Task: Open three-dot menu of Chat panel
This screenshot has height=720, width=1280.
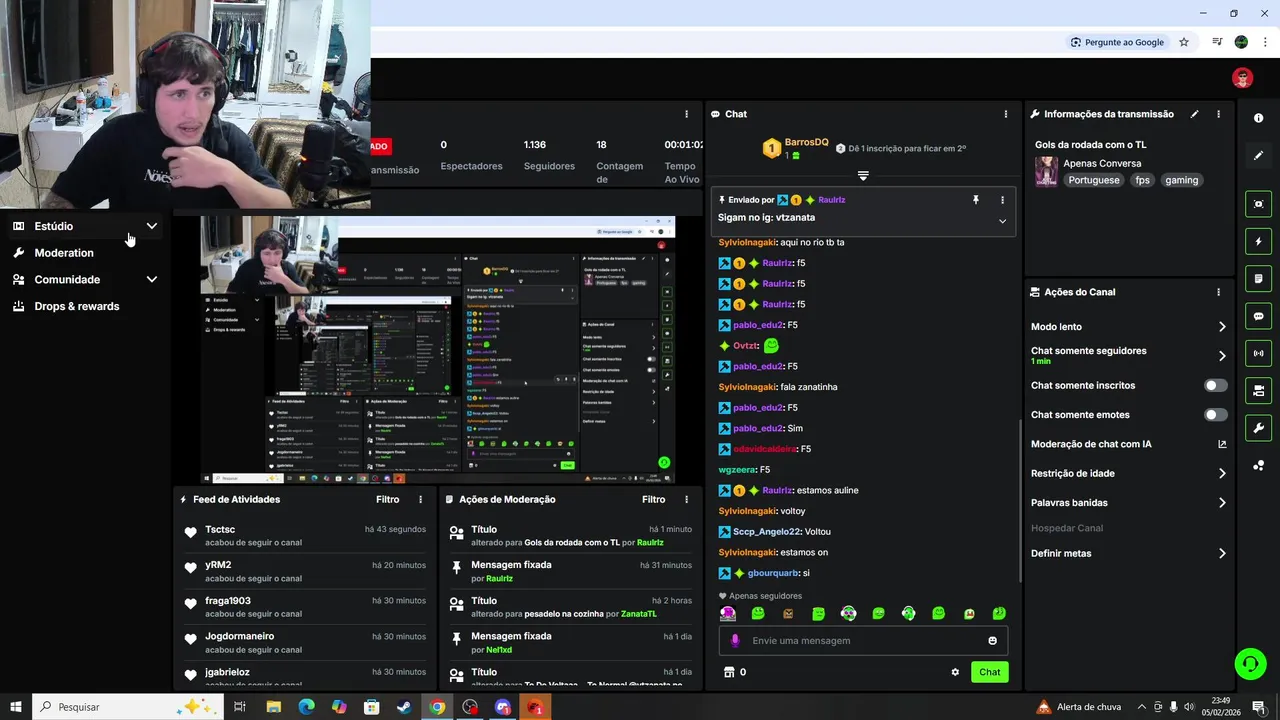Action: [x=1006, y=114]
